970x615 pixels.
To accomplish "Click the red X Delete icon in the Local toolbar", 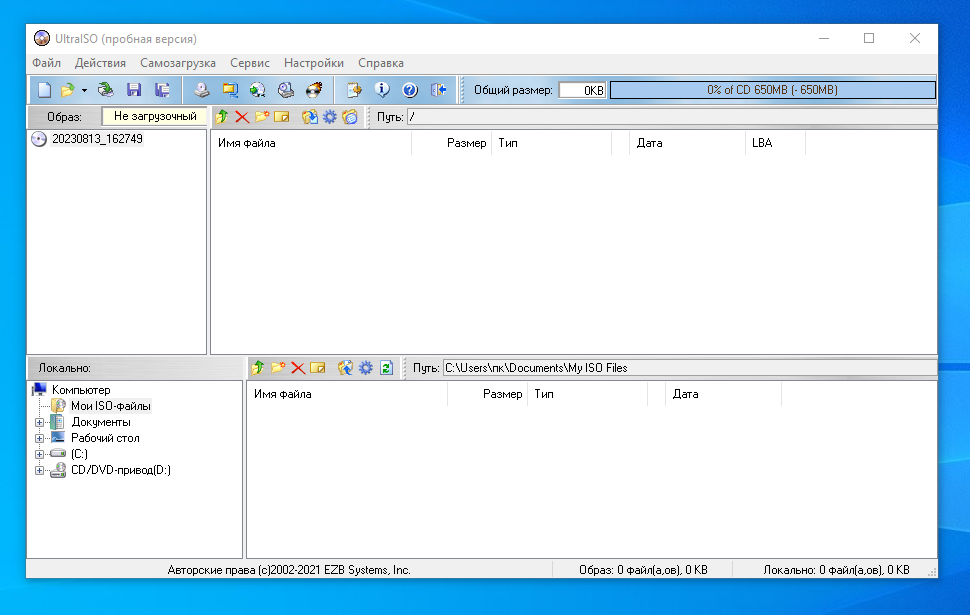I will (x=298, y=368).
